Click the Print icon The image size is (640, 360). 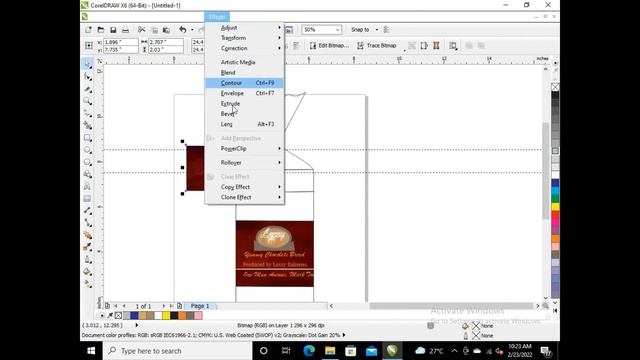pos(125,30)
